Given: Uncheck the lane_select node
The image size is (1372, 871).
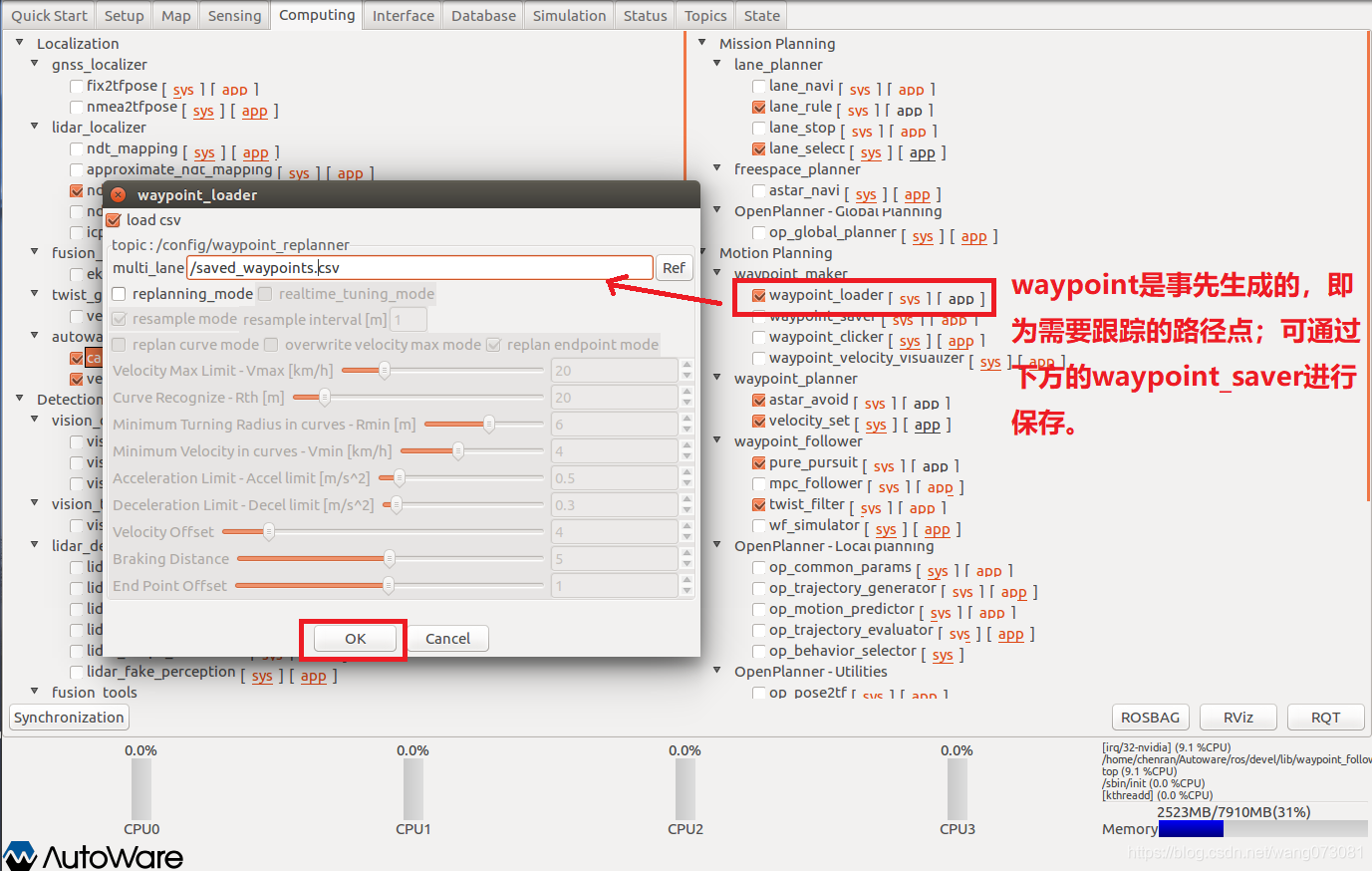Looking at the screenshot, I should [759, 149].
